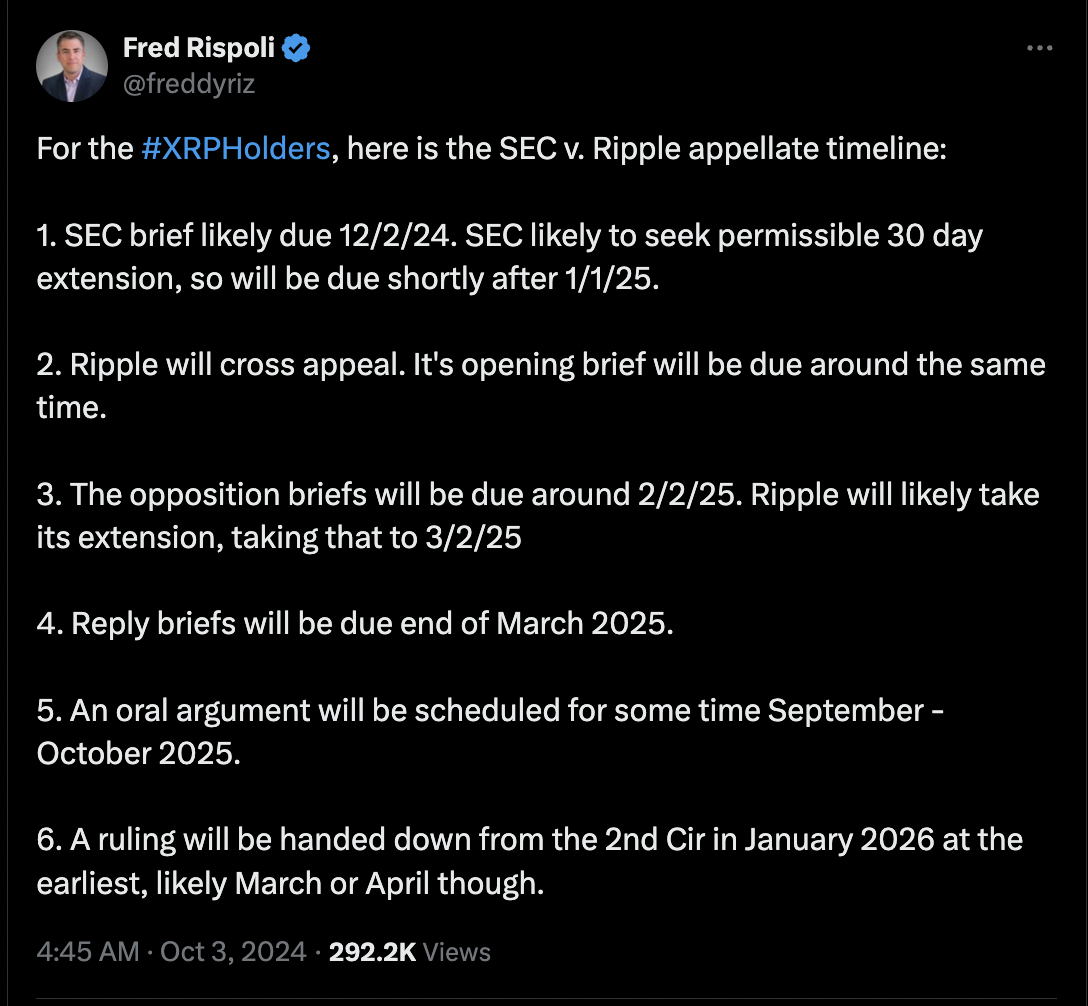Click the 292.2K view count
The height and width of the screenshot is (1006, 1088).
372,952
